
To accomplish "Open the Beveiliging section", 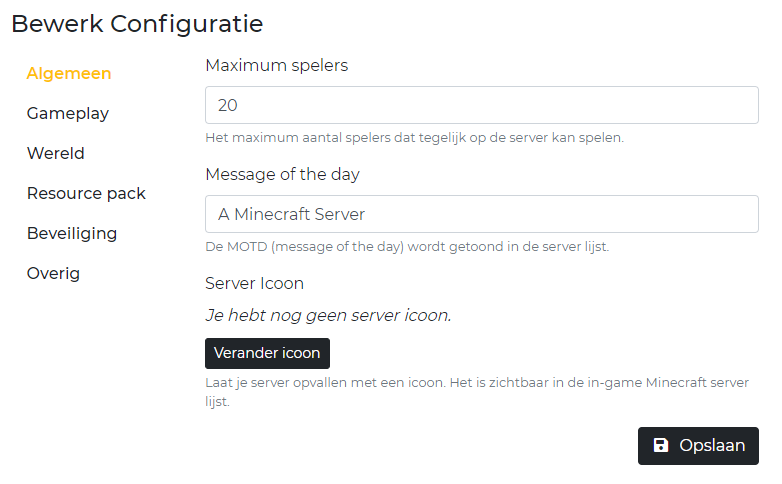I will tap(72, 233).
